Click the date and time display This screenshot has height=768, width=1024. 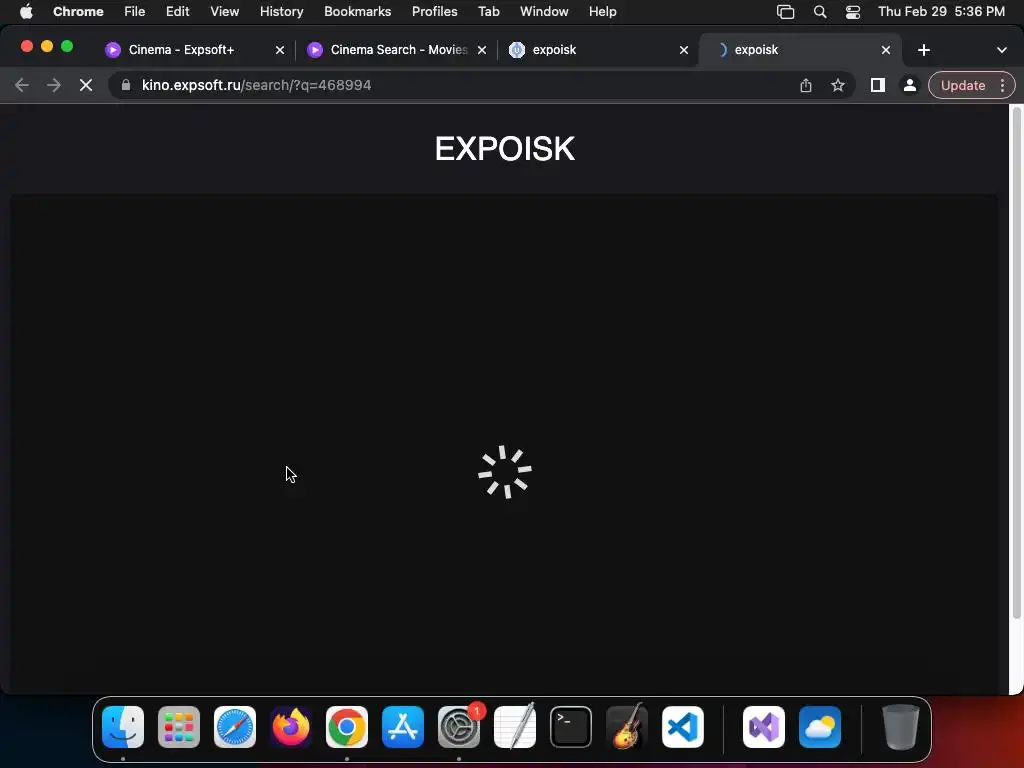click(x=941, y=11)
